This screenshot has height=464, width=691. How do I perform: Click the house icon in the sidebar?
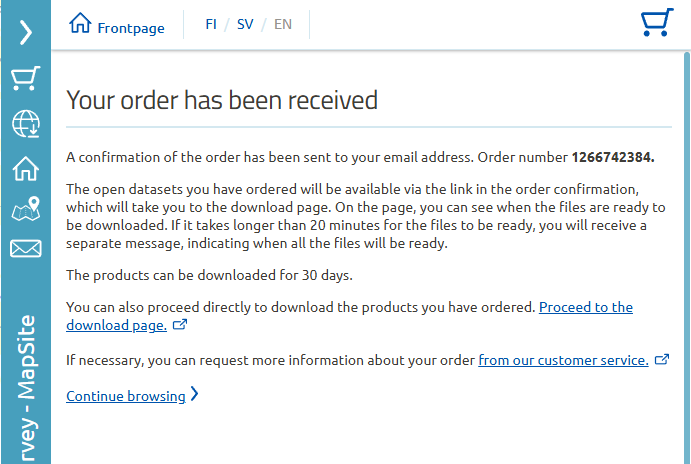[x=26, y=169]
